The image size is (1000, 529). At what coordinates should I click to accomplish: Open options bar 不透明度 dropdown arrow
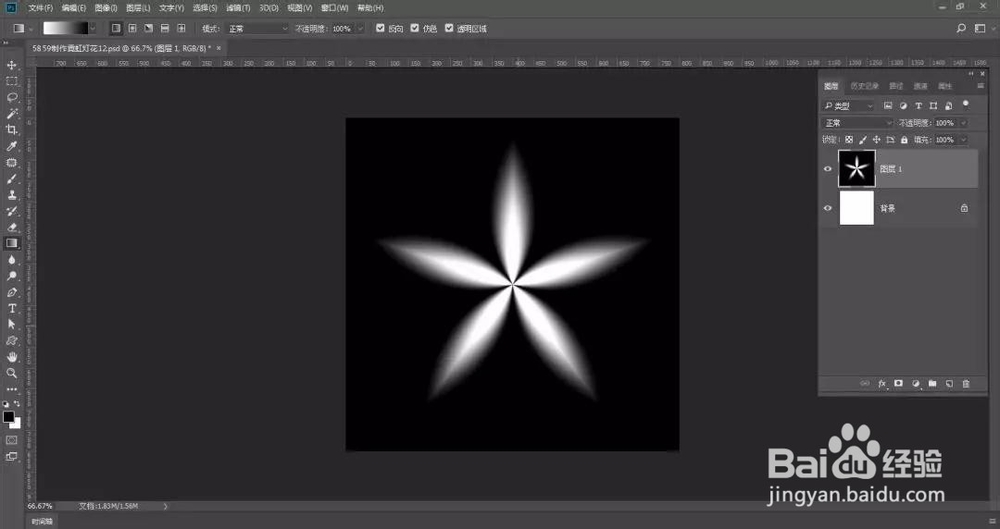click(x=360, y=29)
